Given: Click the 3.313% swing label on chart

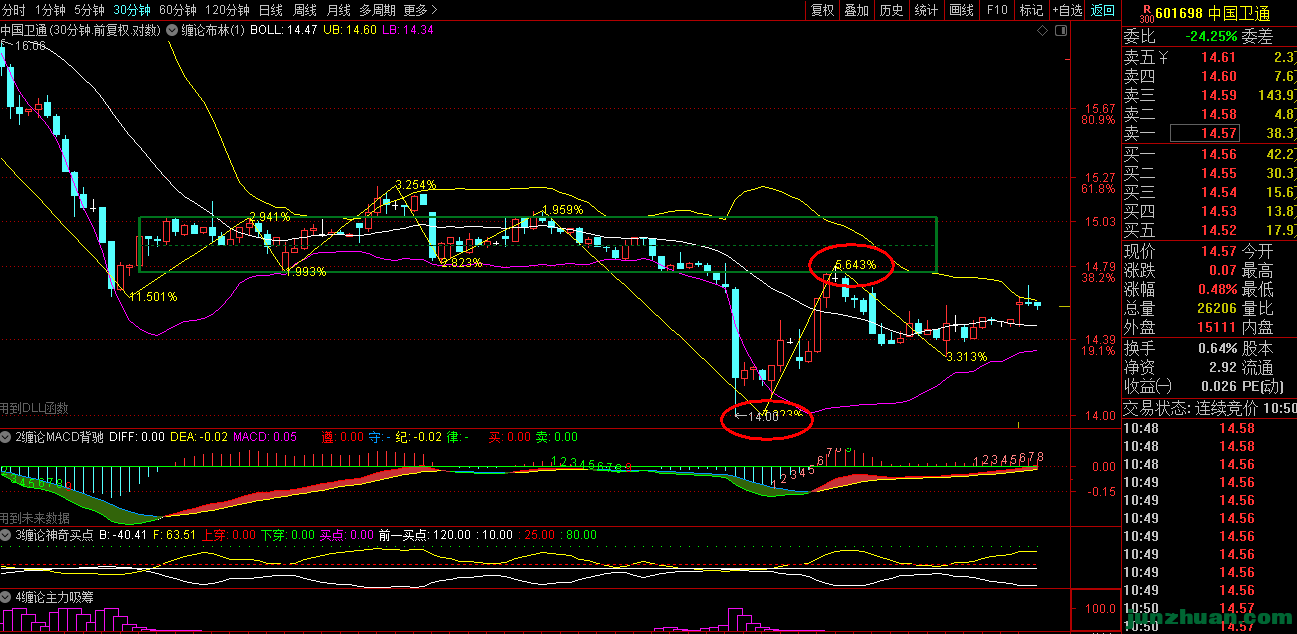Looking at the screenshot, I should [967, 356].
